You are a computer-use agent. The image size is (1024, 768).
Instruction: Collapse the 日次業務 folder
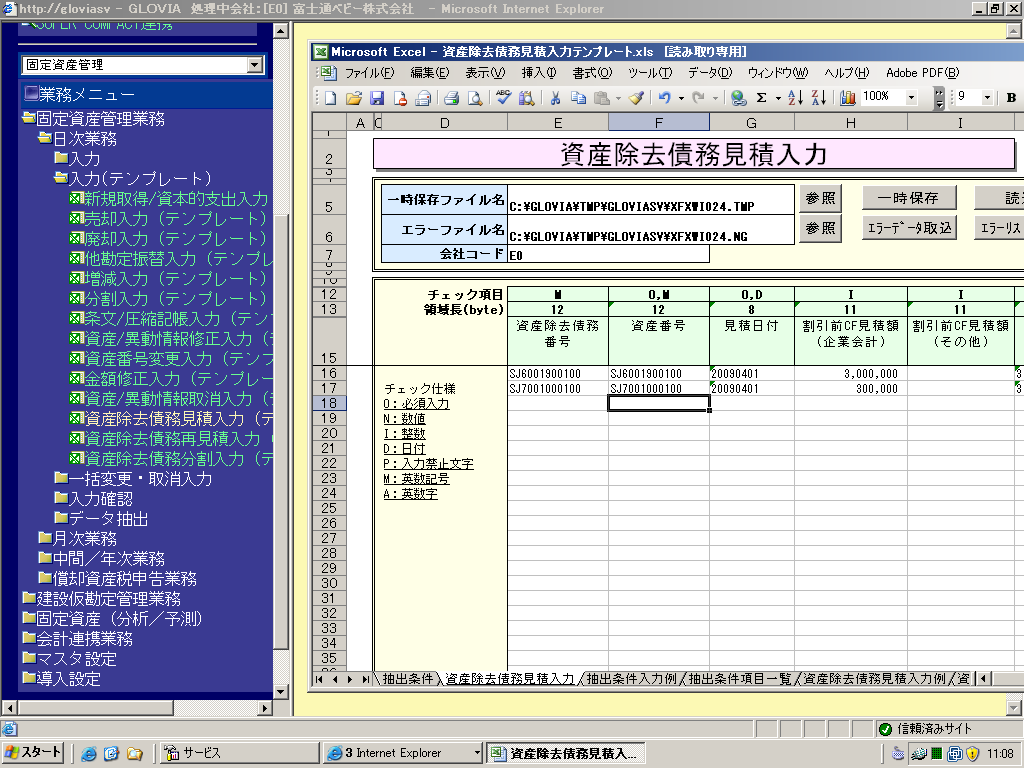[44, 138]
